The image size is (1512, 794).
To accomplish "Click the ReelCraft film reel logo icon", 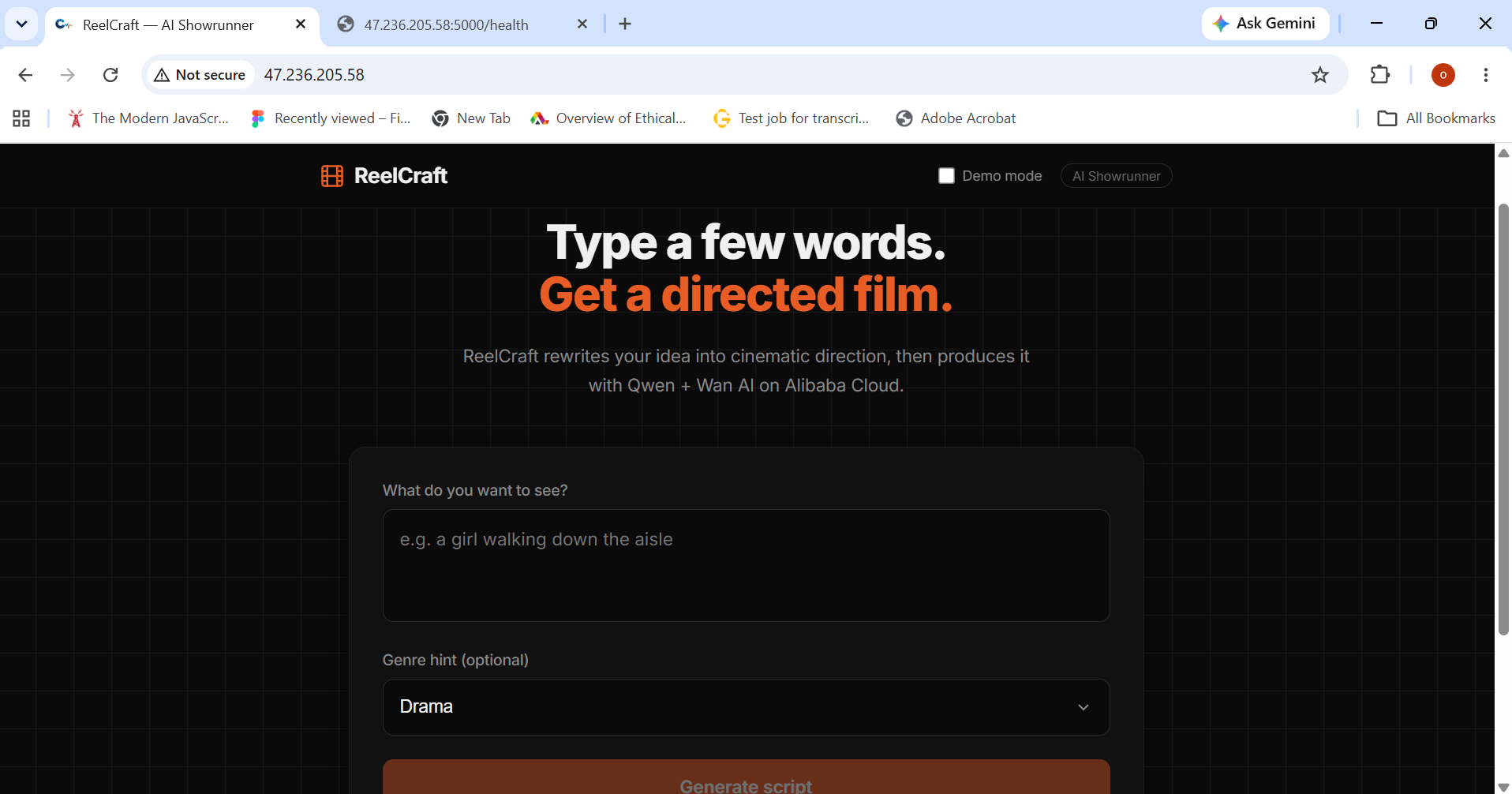I will [x=332, y=176].
